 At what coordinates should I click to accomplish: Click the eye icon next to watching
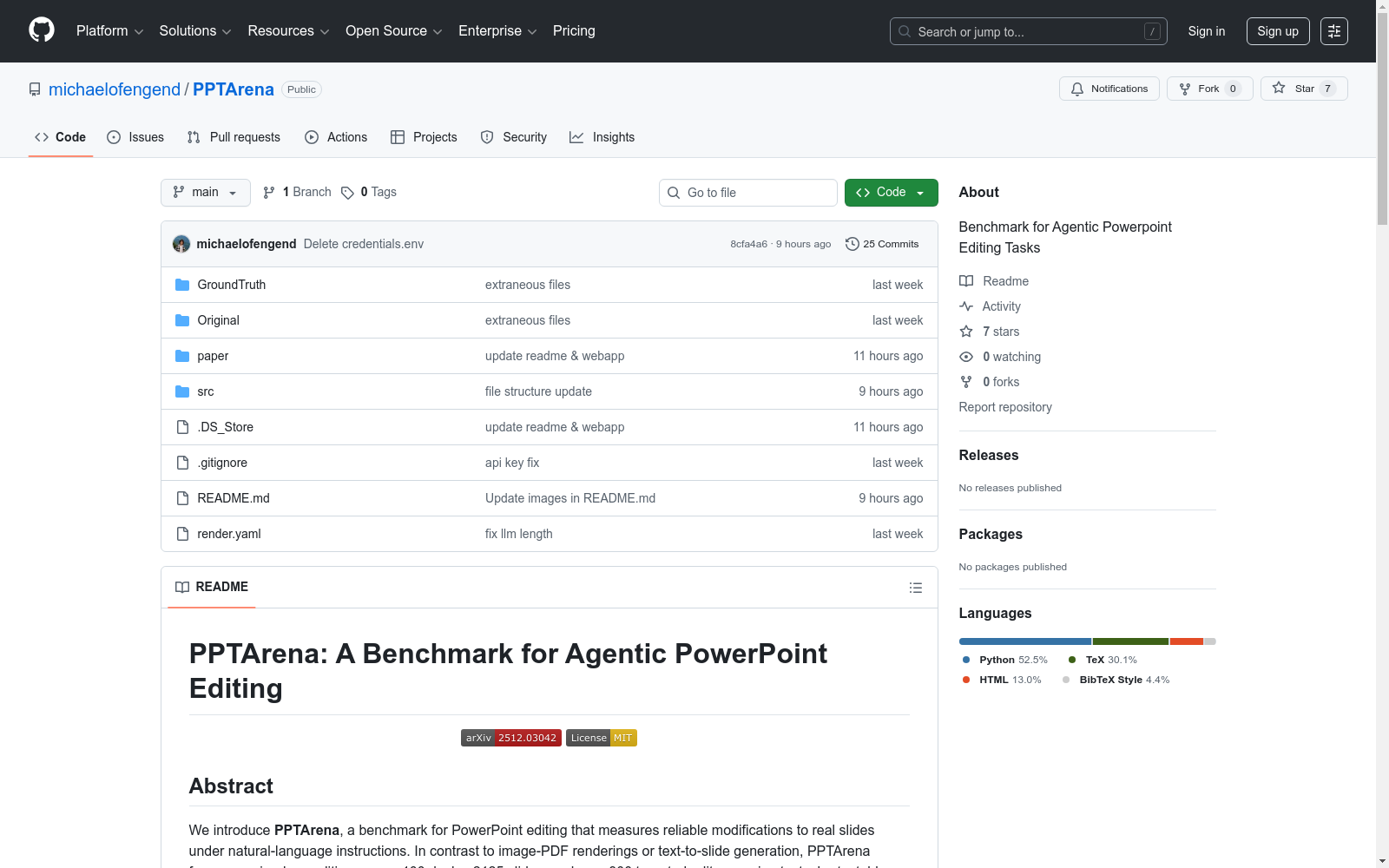point(966,357)
